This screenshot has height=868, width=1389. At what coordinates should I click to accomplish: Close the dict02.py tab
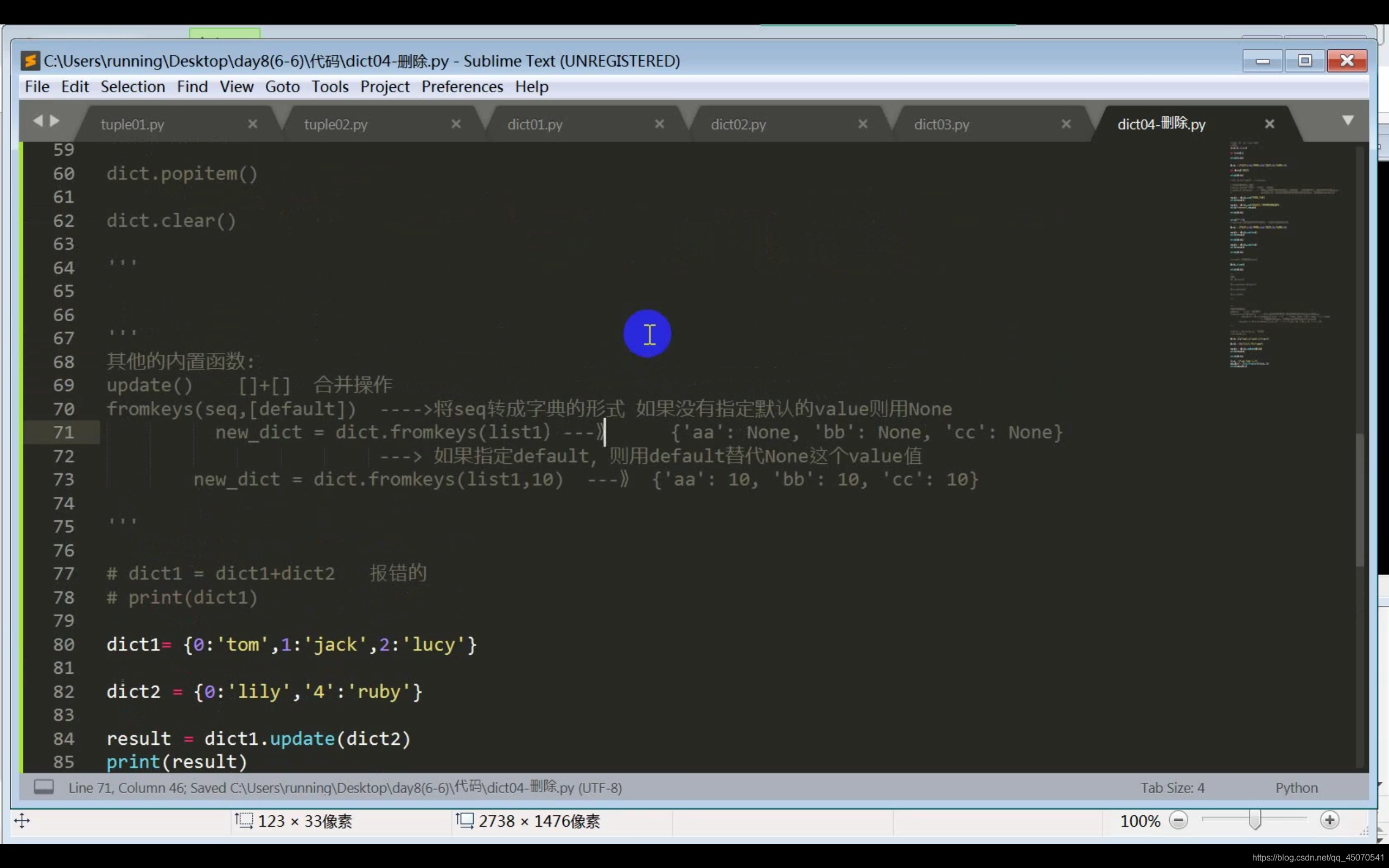863,124
